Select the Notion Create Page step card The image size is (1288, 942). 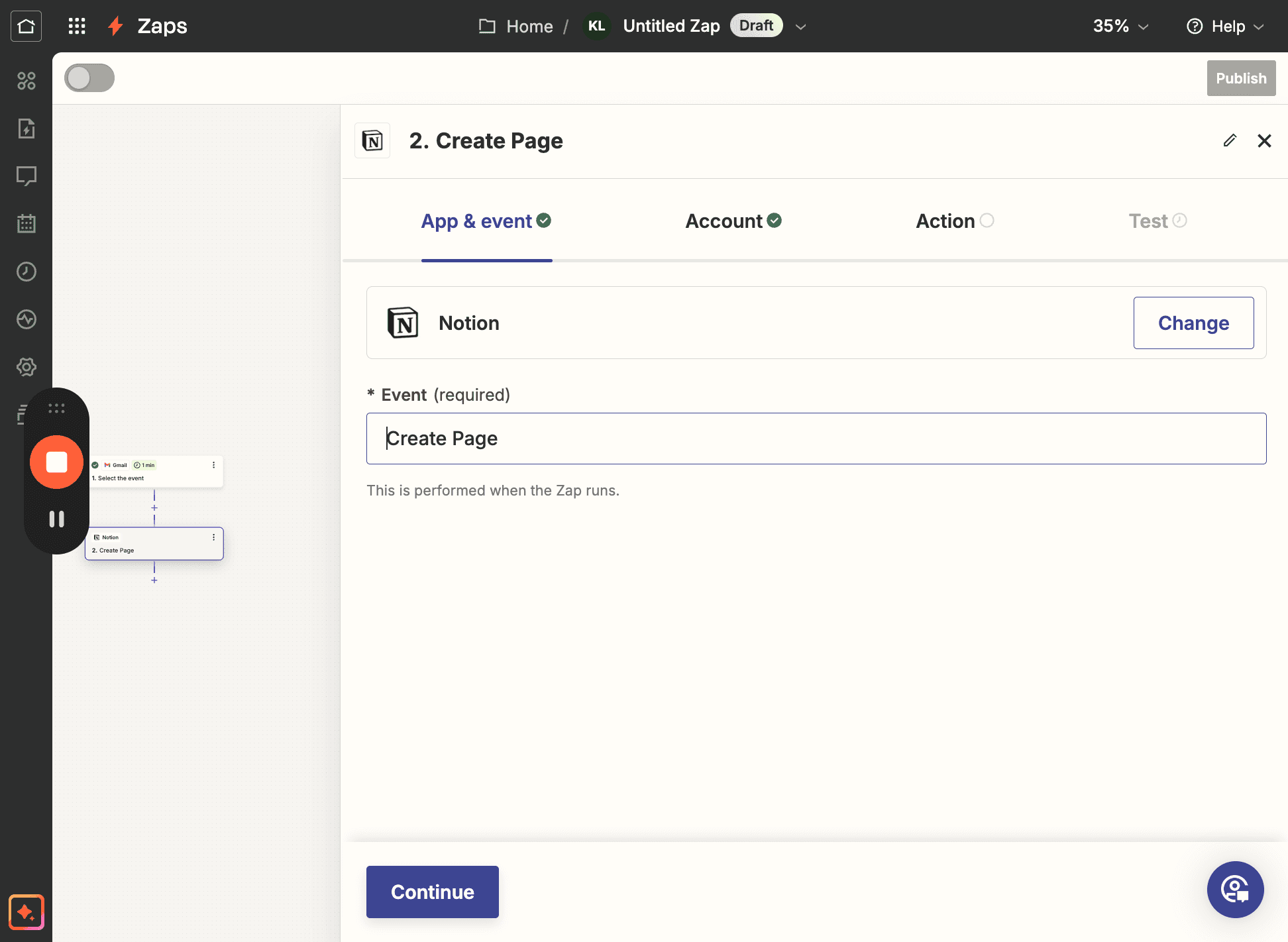(154, 544)
